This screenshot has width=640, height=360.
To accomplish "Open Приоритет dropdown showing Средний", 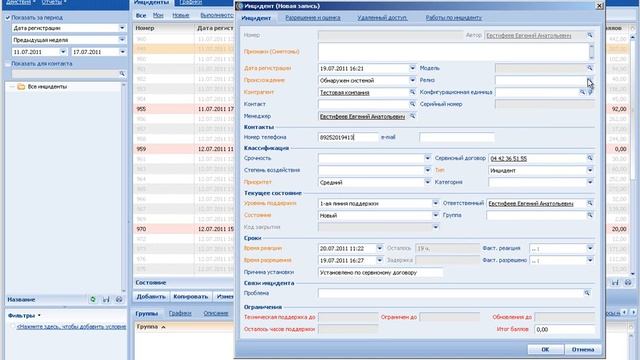I will [427, 182].
